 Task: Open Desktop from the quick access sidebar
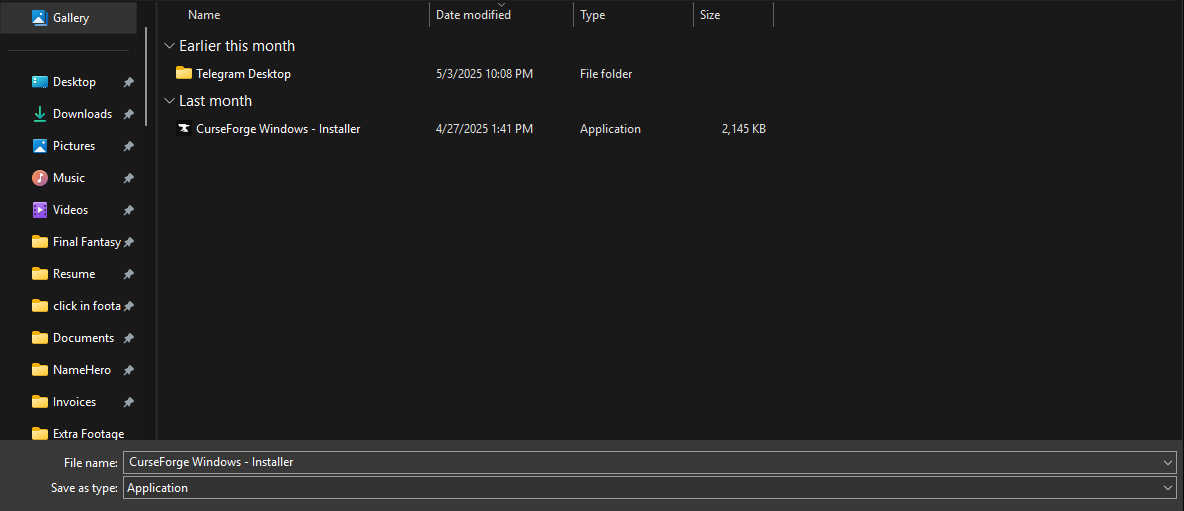pos(40,82)
